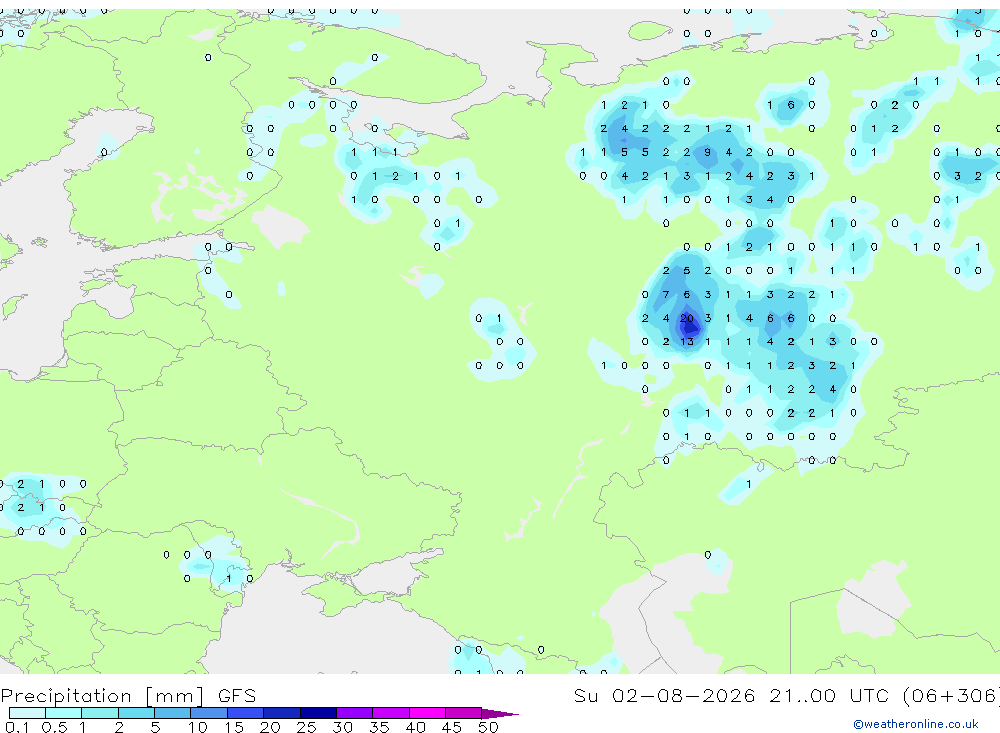Click the '10' label under the legend bar

[198, 727]
